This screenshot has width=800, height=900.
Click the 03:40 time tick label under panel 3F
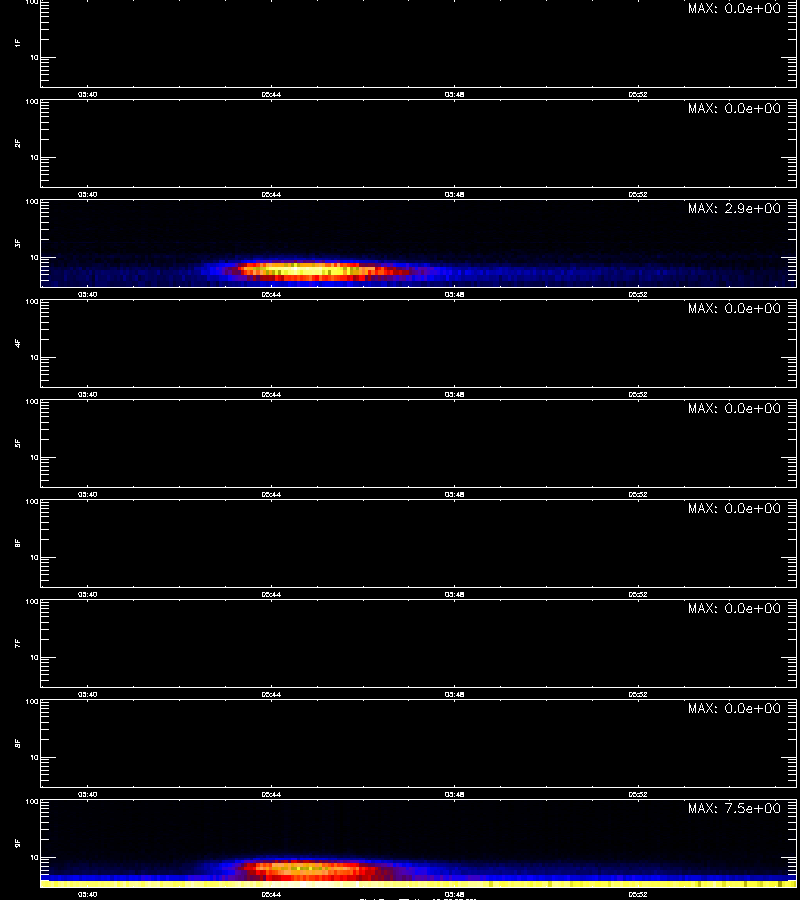click(87, 294)
